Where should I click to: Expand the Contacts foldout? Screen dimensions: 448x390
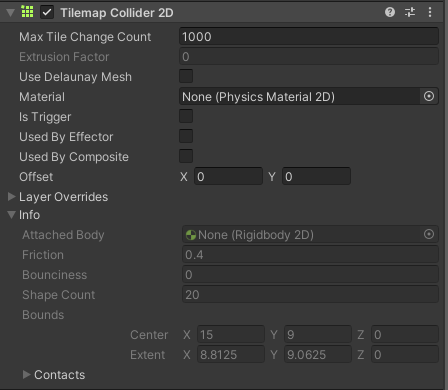pyautogui.click(x=27, y=374)
